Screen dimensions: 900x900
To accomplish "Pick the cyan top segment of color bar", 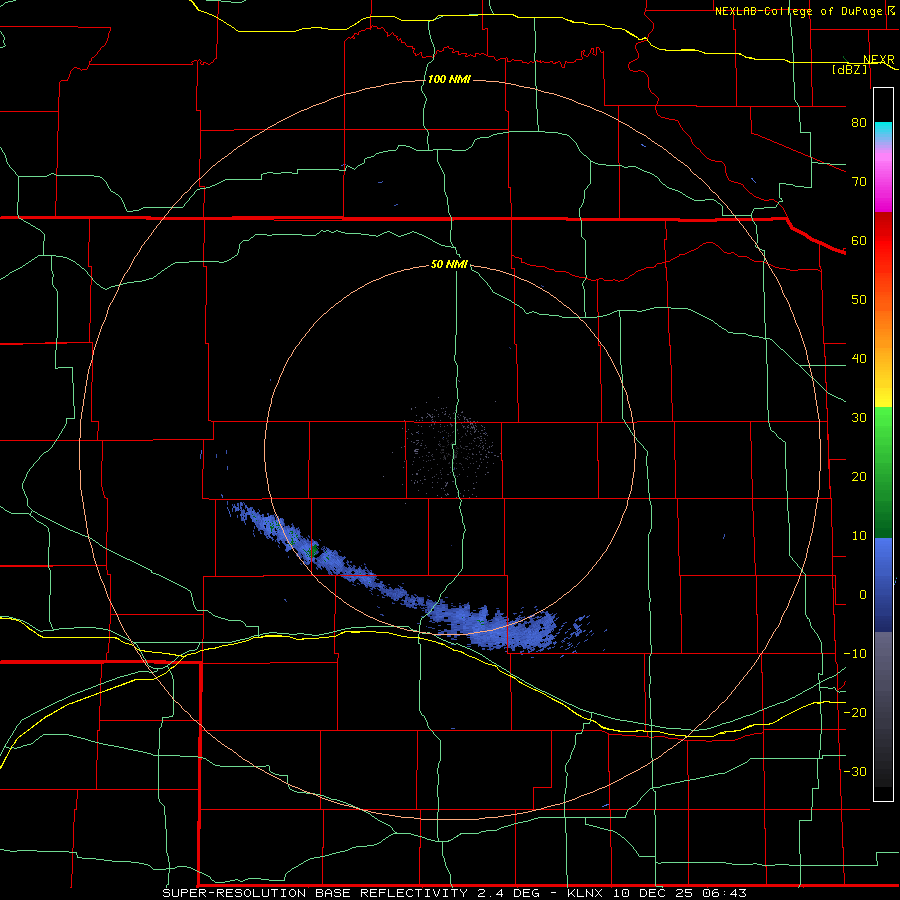I will pos(883,132).
